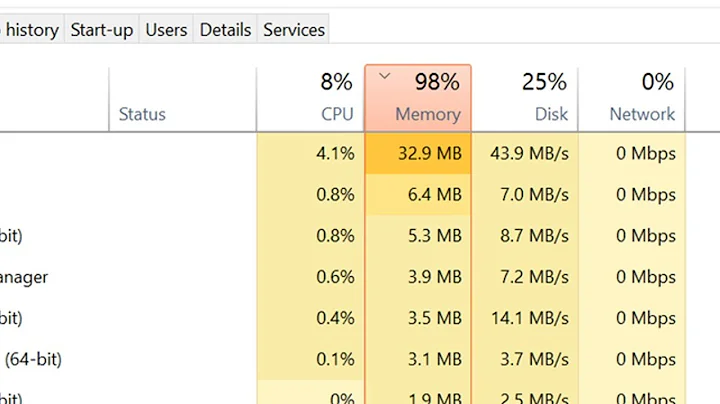Click the 3.1 MB memory cell
Screen dimensions: 720x404
point(418,359)
